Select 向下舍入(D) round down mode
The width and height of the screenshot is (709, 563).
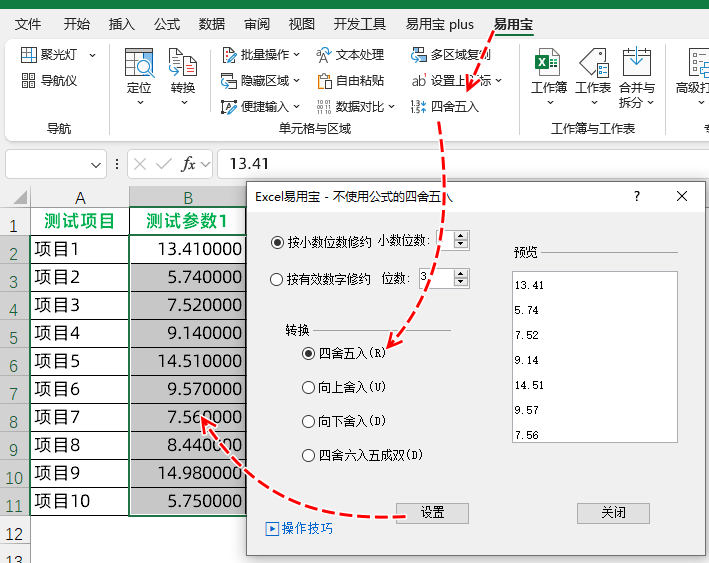pyautogui.click(x=308, y=421)
